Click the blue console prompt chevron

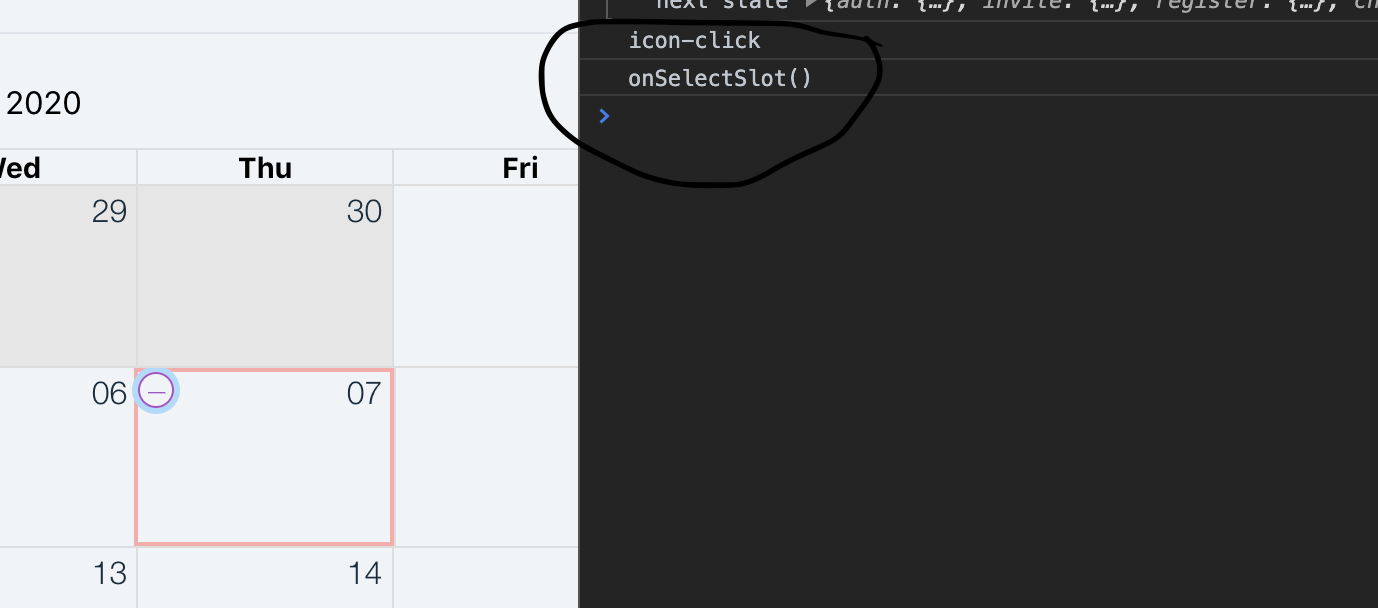(x=604, y=116)
